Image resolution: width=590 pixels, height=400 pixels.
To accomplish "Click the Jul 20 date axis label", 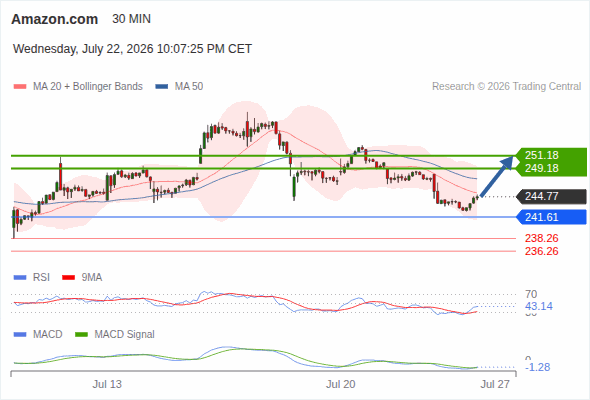I will (341, 384).
